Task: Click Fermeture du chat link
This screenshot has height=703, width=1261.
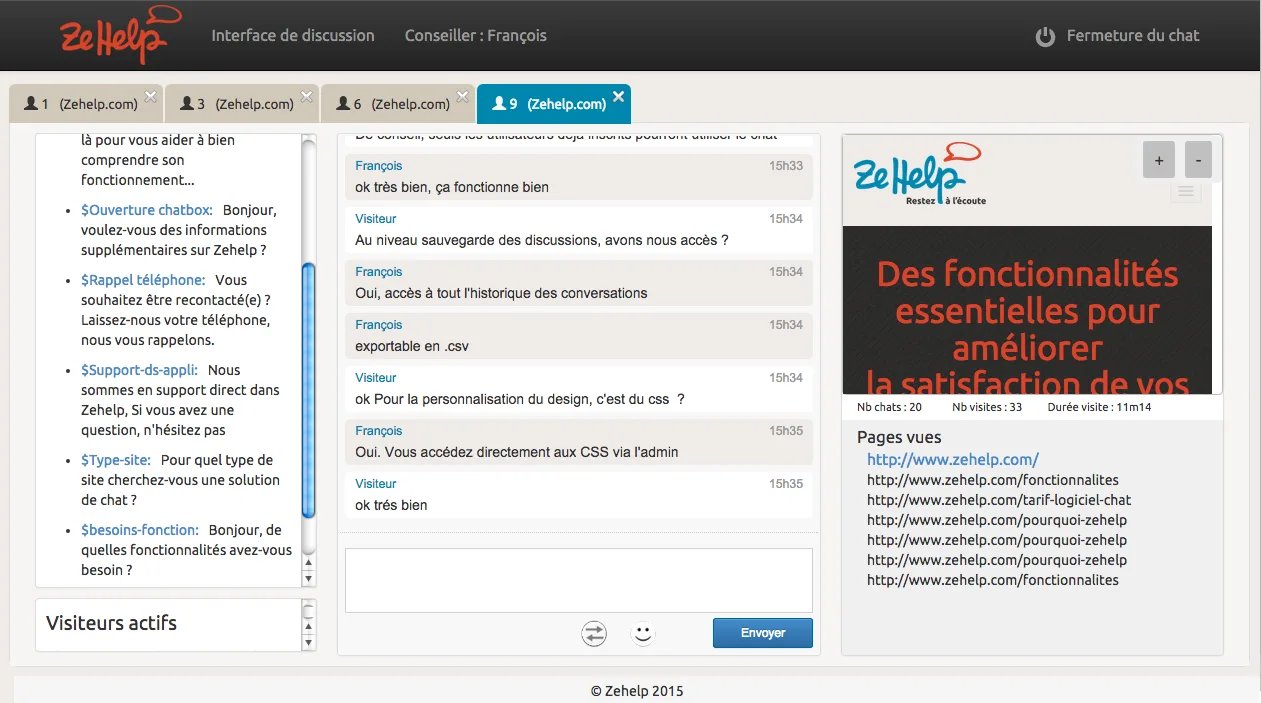Action: click(1133, 35)
